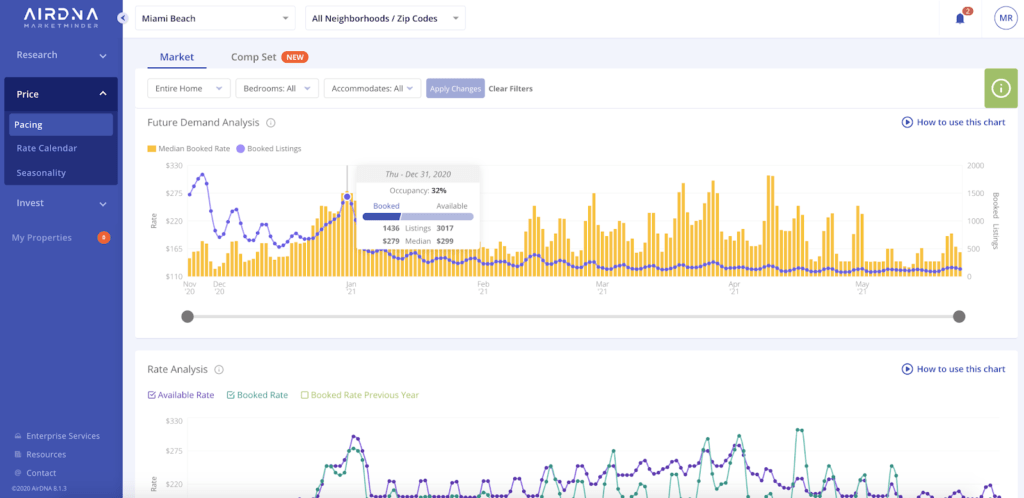Click the Enterprise Services icon

click(18, 436)
